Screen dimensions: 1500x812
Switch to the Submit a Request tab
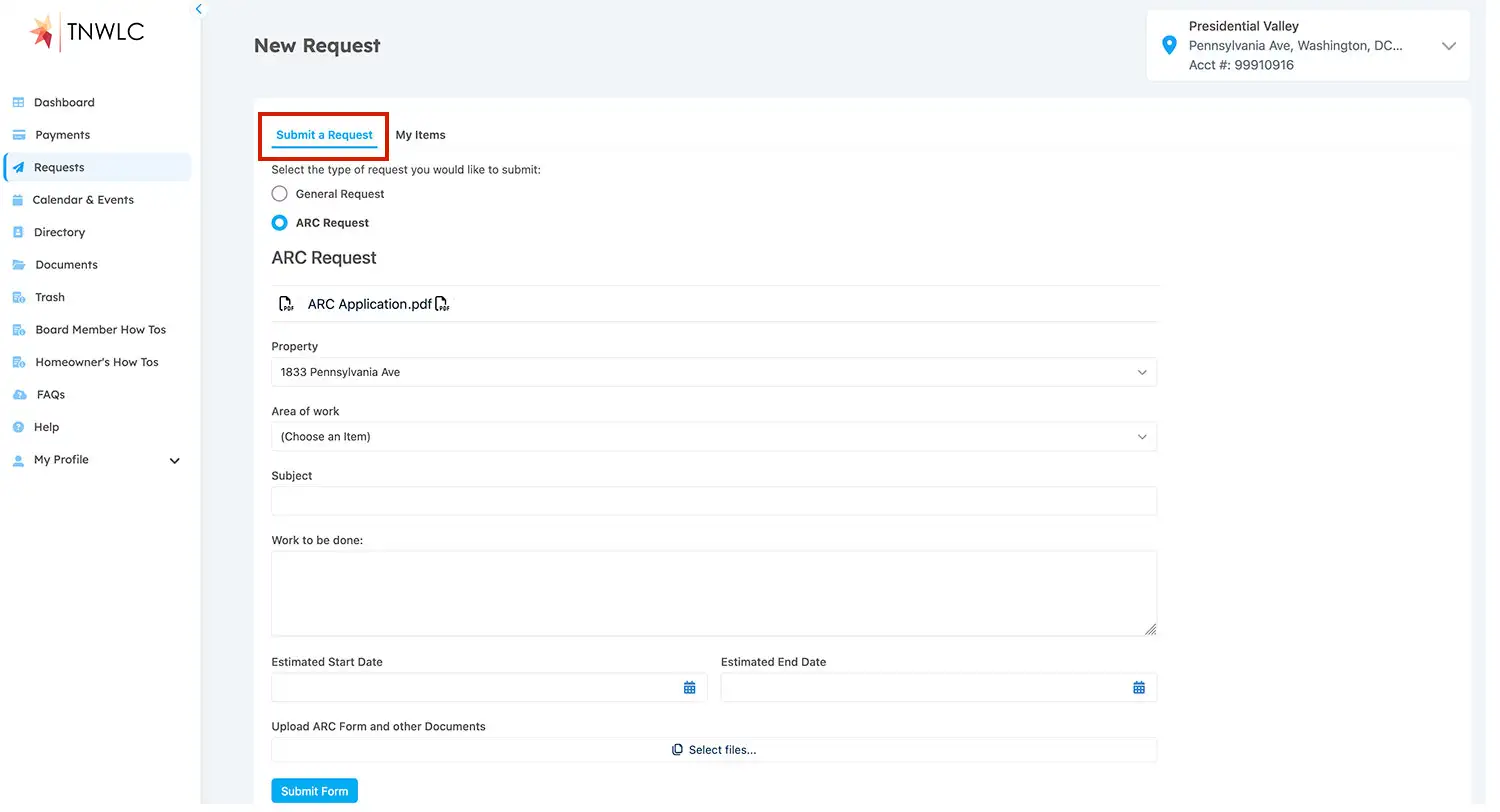click(327, 136)
